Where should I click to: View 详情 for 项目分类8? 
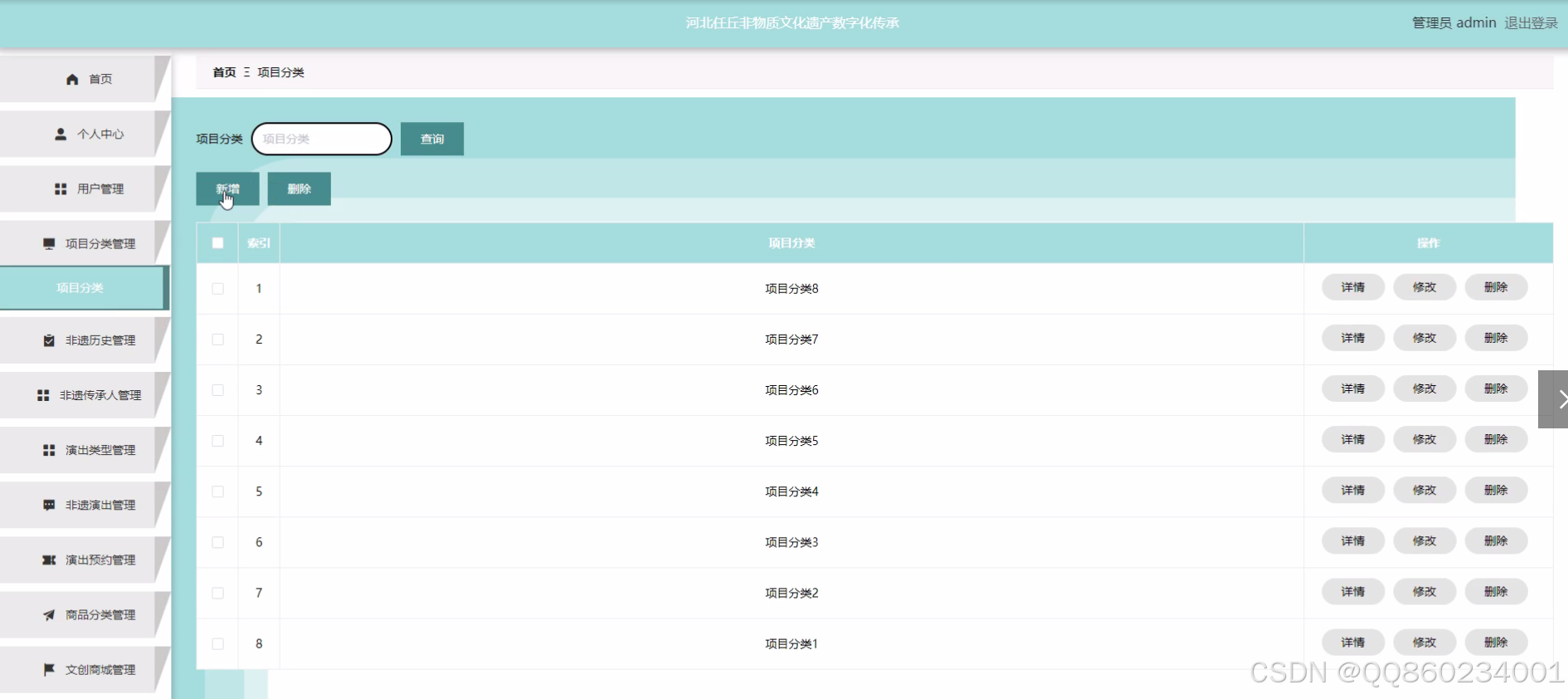[x=1353, y=287]
